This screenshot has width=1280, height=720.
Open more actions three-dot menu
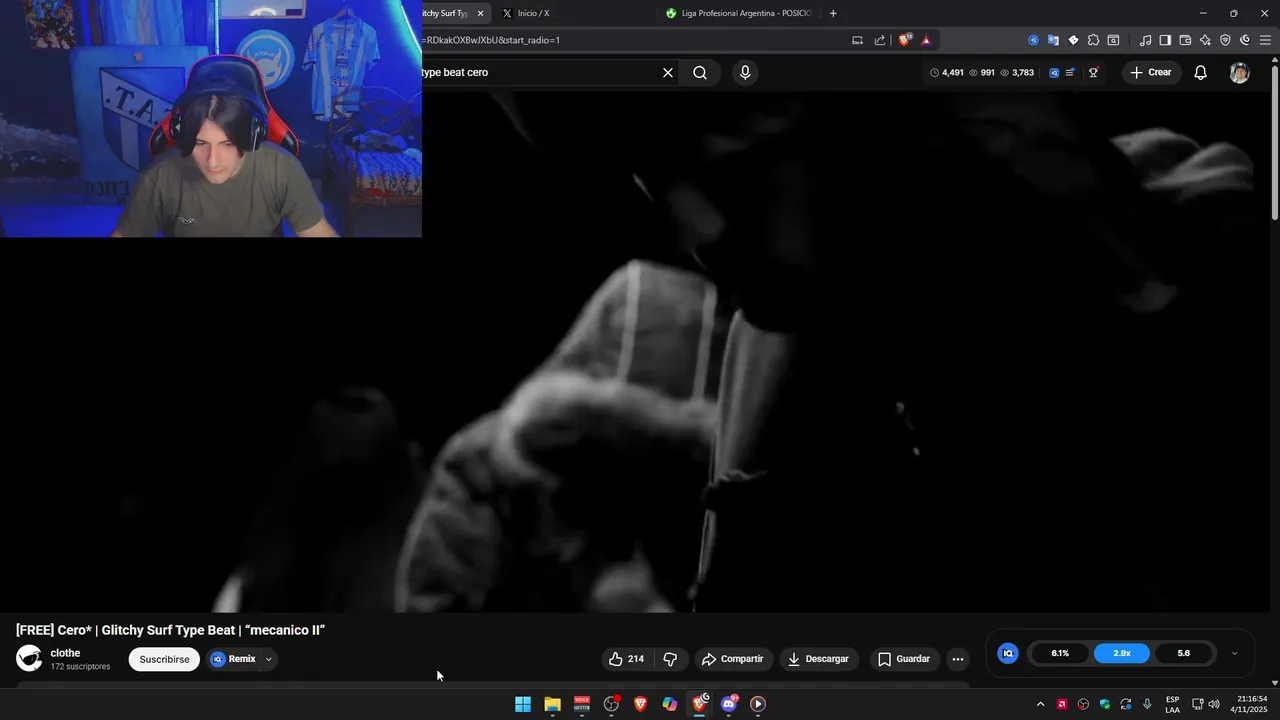click(958, 659)
